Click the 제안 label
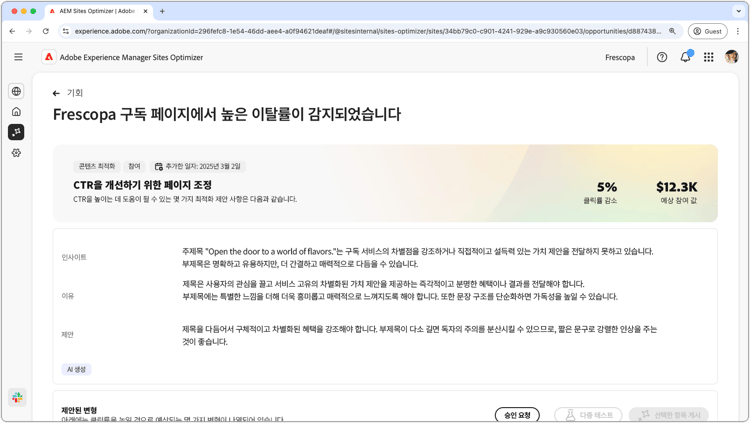750x423 pixels. tap(68, 334)
